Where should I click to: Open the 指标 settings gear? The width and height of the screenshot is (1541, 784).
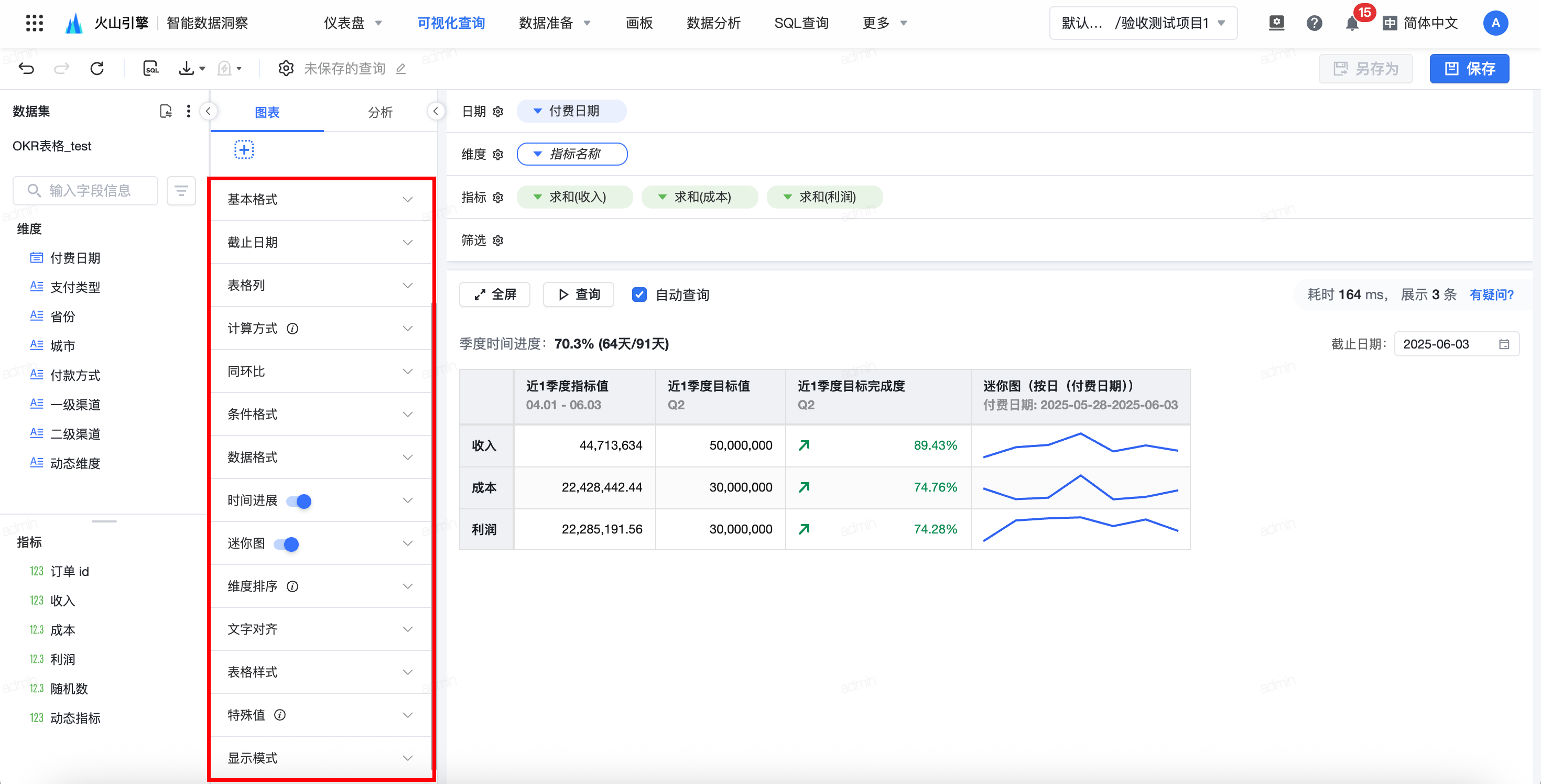(498, 198)
